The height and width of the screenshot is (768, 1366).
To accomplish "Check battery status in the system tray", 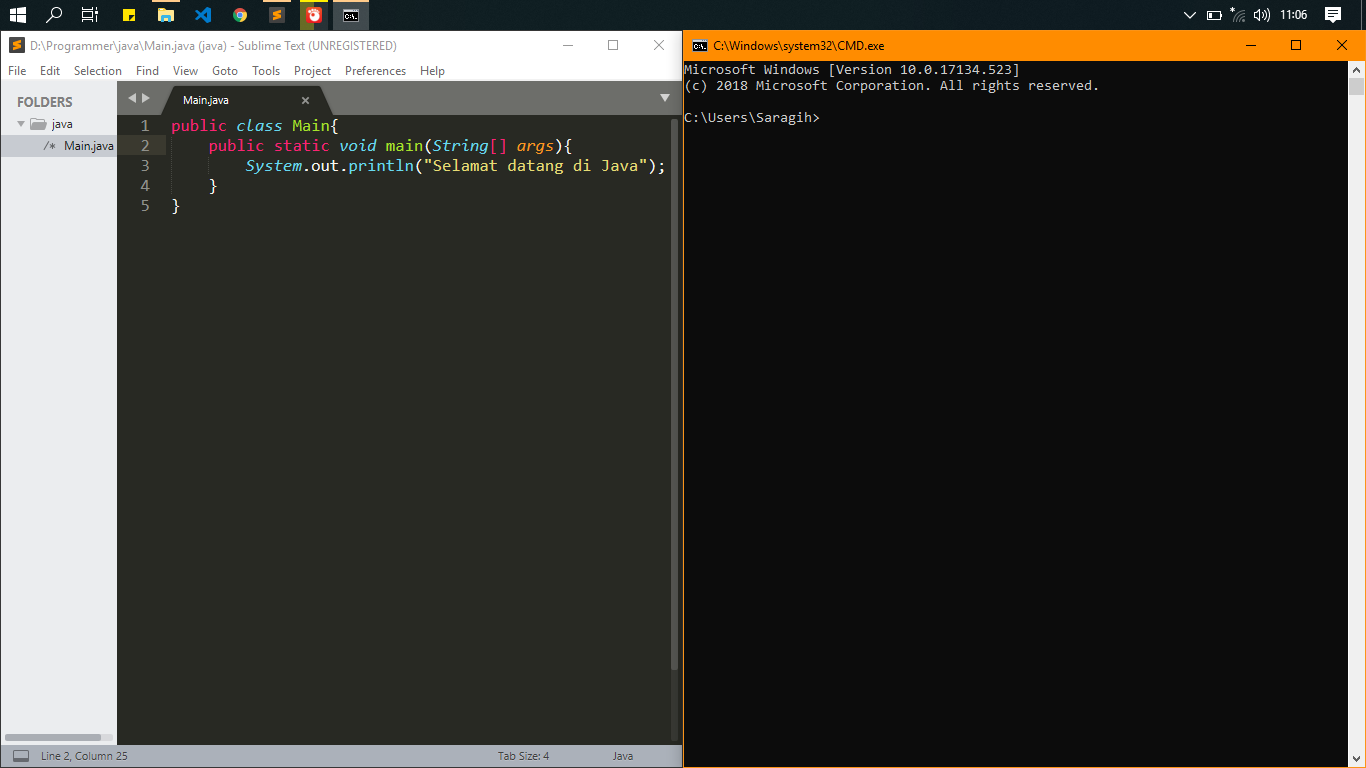I will click(1214, 15).
